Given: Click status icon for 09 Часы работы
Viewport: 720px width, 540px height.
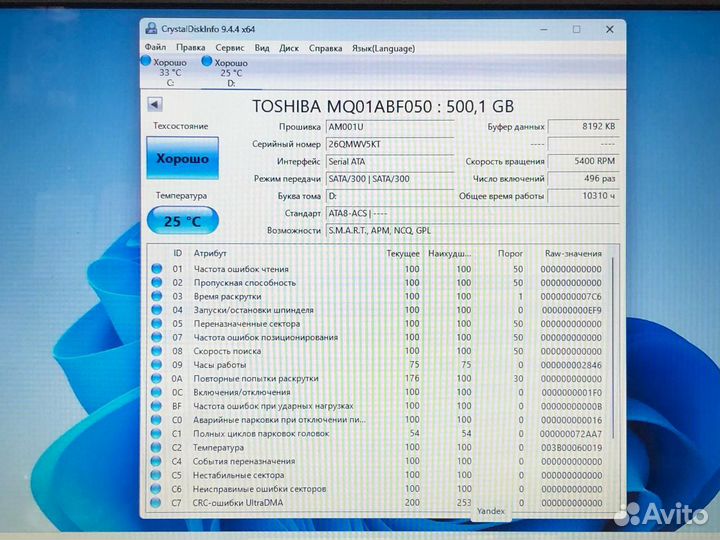Looking at the screenshot, I should click(157, 365).
